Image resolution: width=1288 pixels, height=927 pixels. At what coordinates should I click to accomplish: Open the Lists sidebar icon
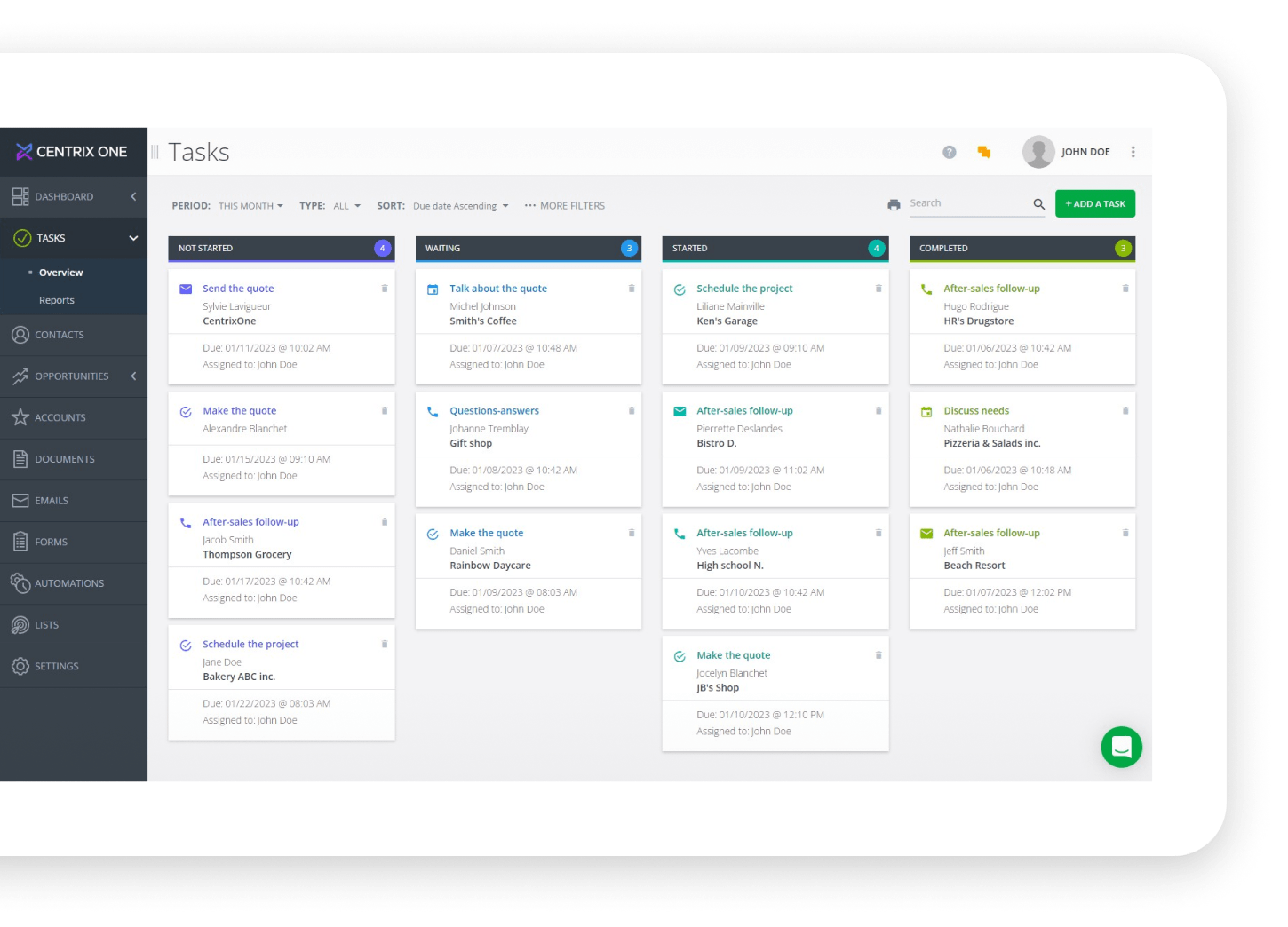coord(20,624)
